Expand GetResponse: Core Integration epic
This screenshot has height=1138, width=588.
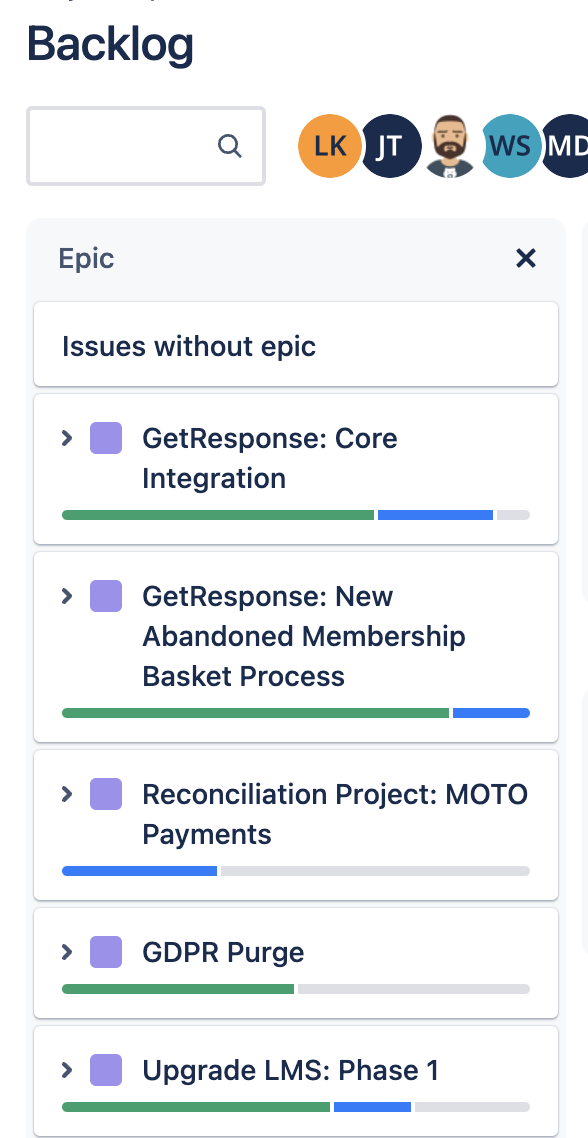click(x=67, y=438)
